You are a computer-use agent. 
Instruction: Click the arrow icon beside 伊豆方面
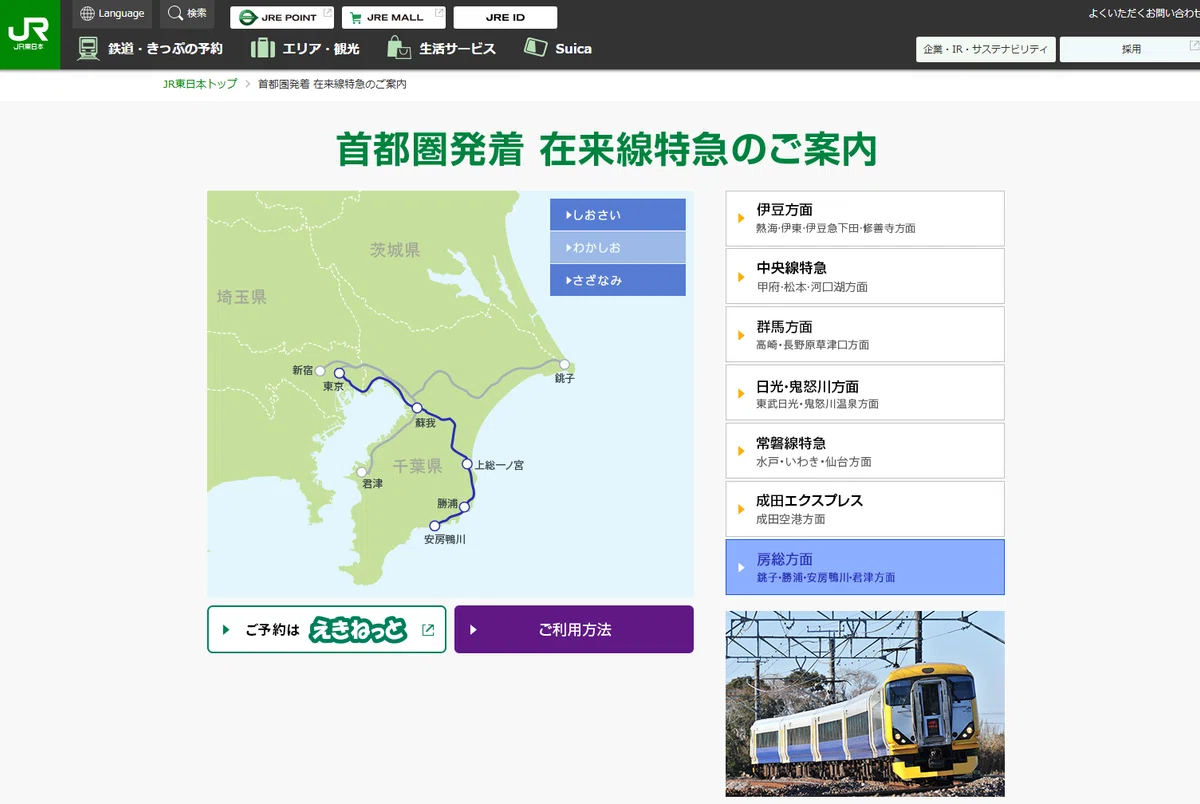741,218
